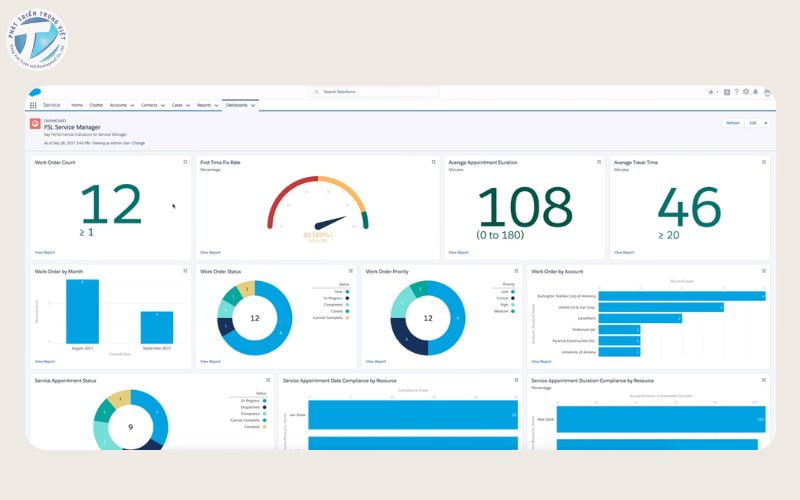Open the Accounts tab dropdown arrow
The image size is (800, 500).
[x=132, y=105]
